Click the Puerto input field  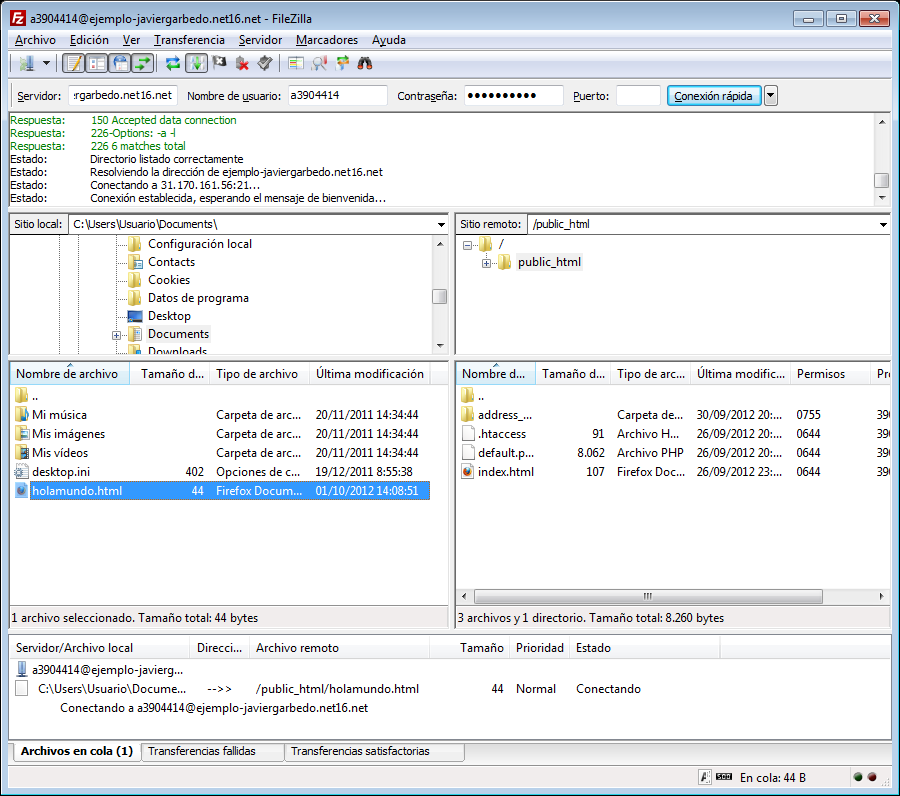coord(638,96)
